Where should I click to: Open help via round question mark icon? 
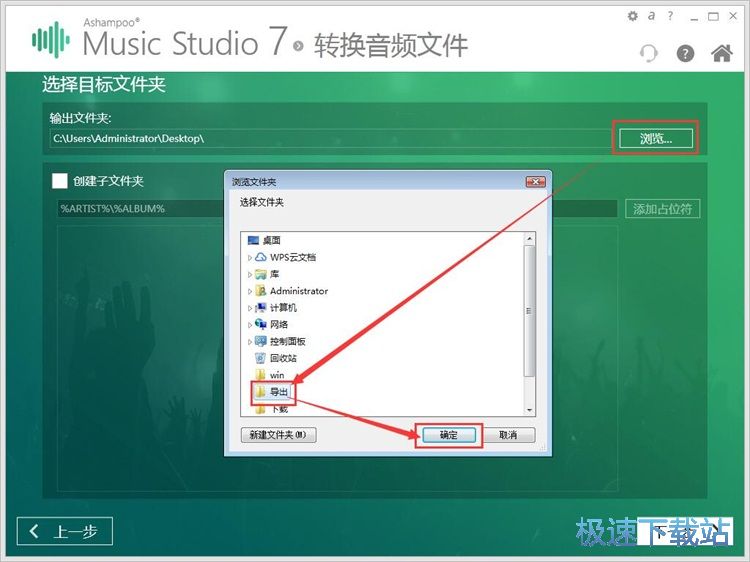pos(685,53)
